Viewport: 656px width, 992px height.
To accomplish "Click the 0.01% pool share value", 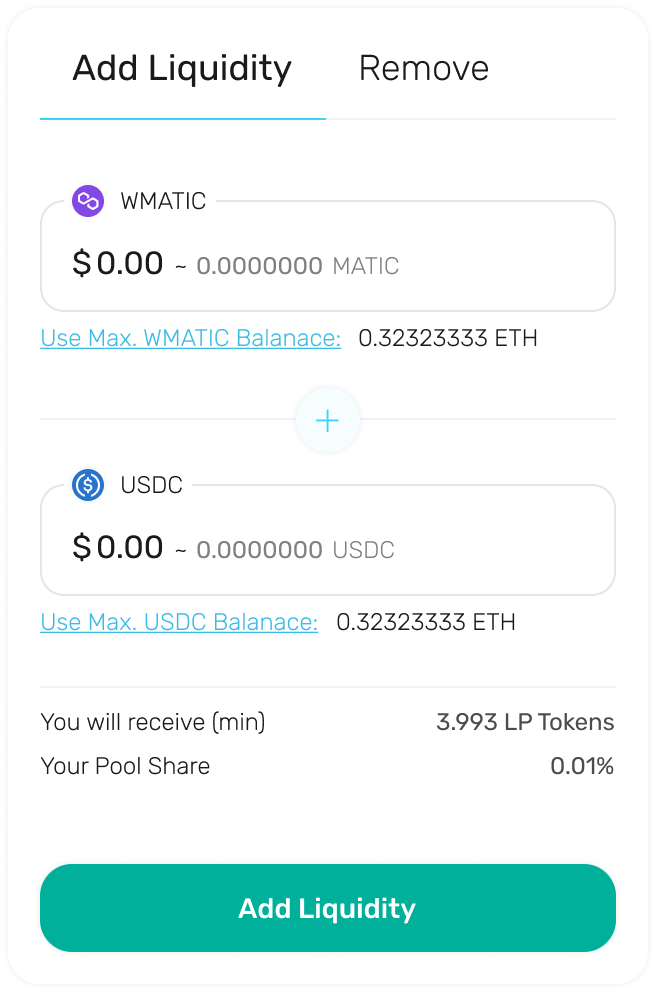I will pos(582,766).
